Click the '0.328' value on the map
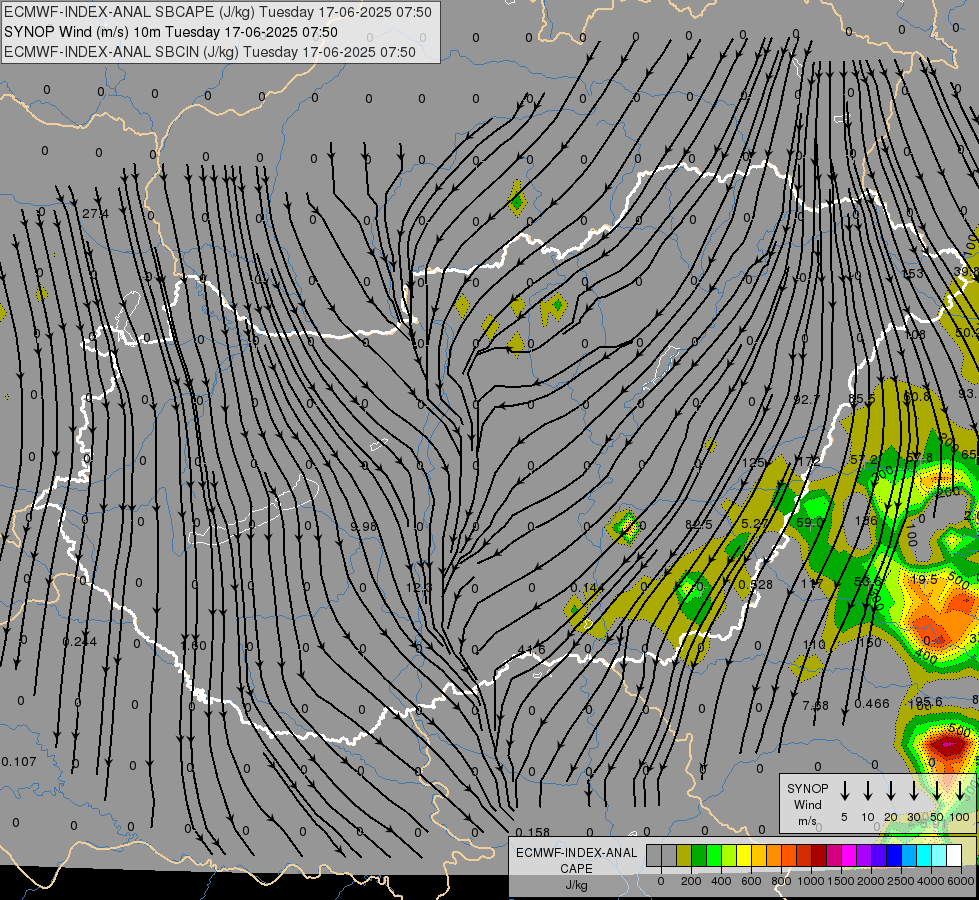This screenshot has width=979, height=900. [755, 585]
